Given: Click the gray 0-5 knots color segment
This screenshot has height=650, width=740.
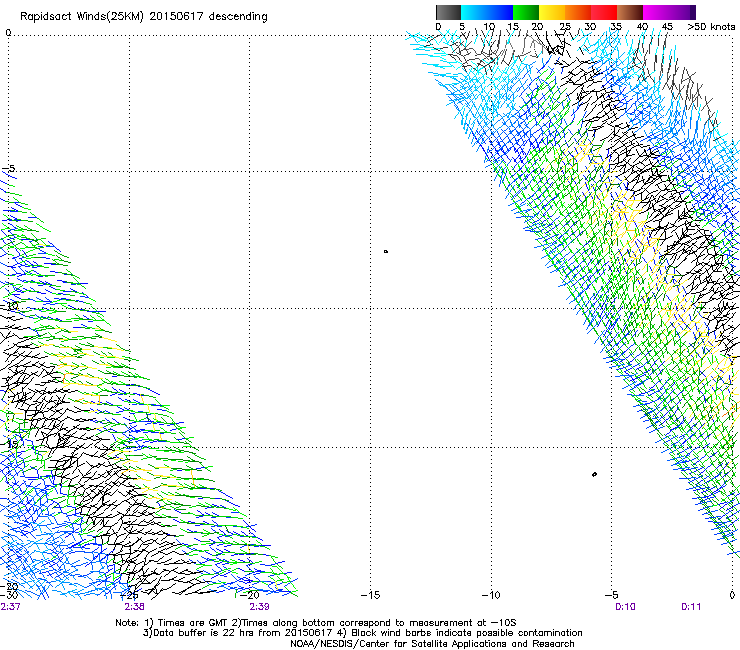Looking at the screenshot, I should [x=448, y=12].
